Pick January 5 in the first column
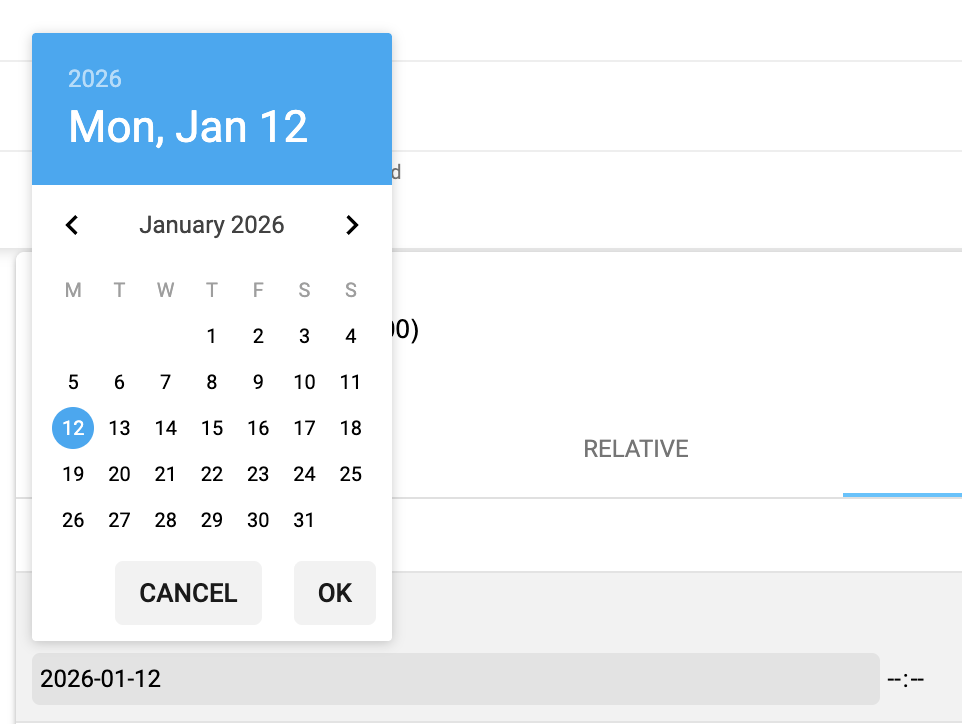Screen dimensions: 962x724 point(72,382)
